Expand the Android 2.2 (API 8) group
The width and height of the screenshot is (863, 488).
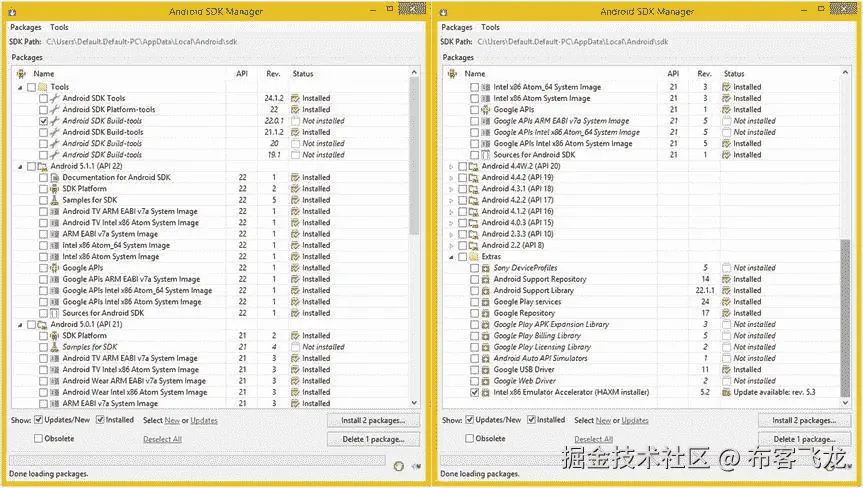pyautogui.click(x=451, y=245)
